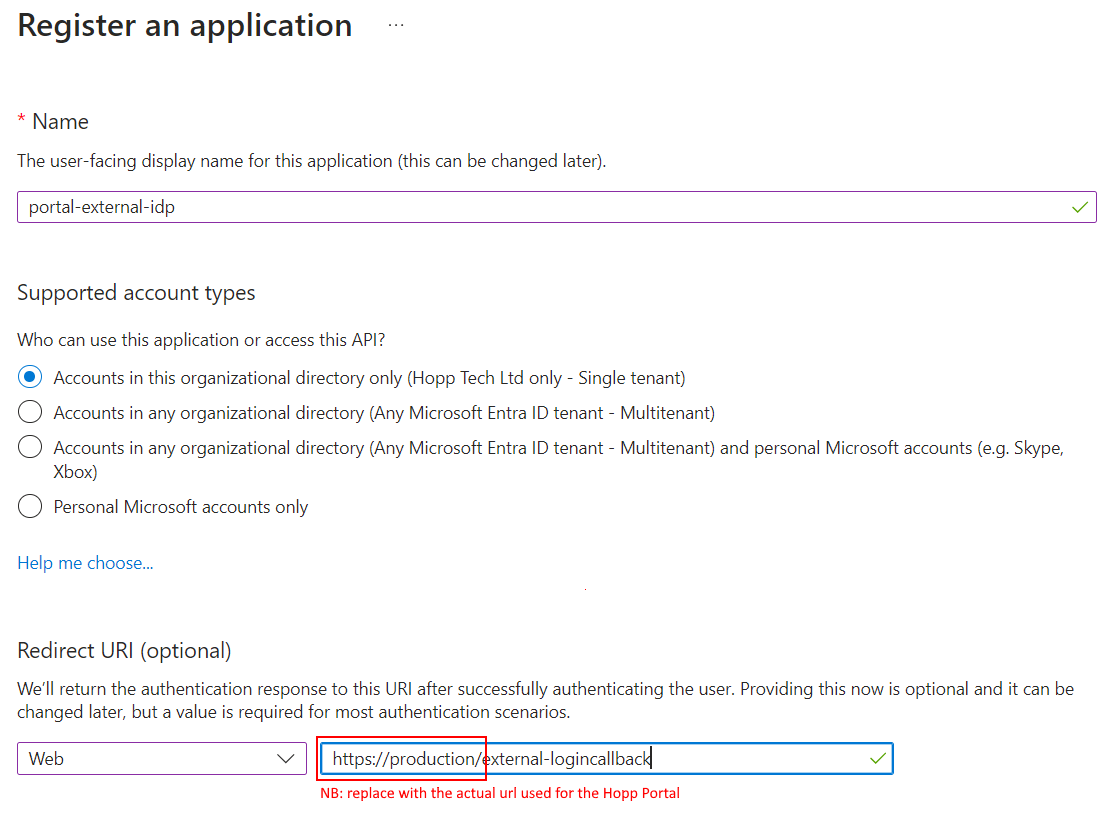Viewport: 1120px width, 814px height.
Task: Open the ellipsis menu beside the page title
Action: point(396,24)
